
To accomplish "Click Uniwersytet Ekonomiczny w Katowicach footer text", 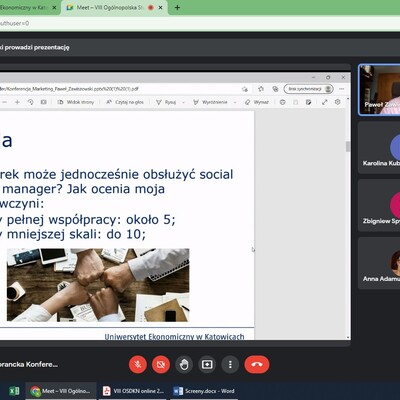I will (174, 337).
